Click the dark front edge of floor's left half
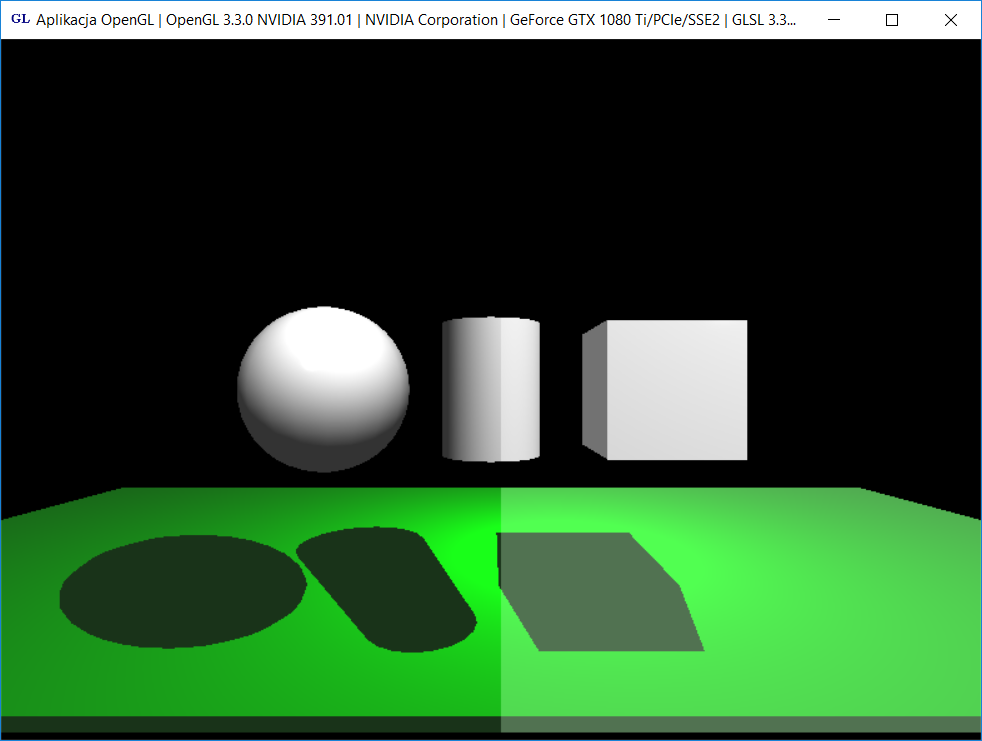 250,724
